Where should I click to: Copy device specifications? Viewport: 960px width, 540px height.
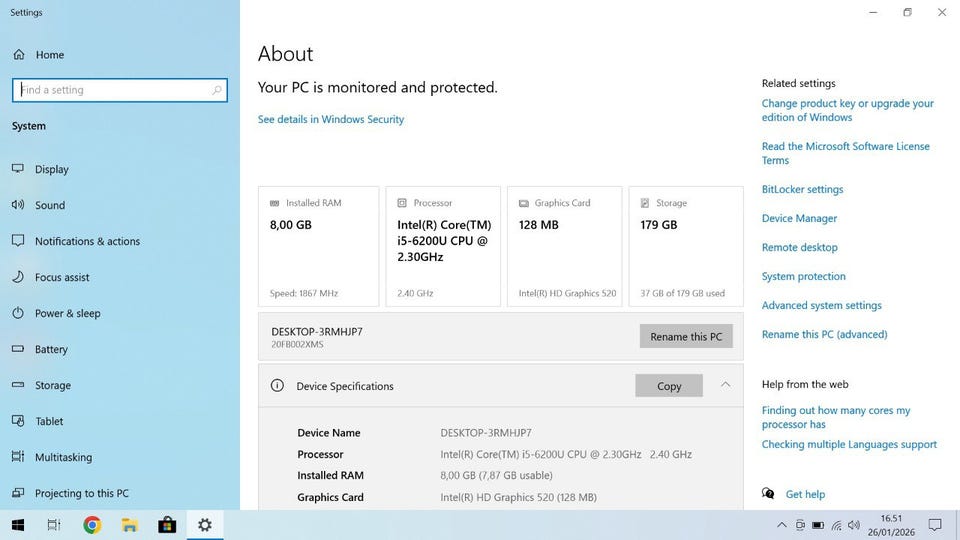click(x=669, y=386)
